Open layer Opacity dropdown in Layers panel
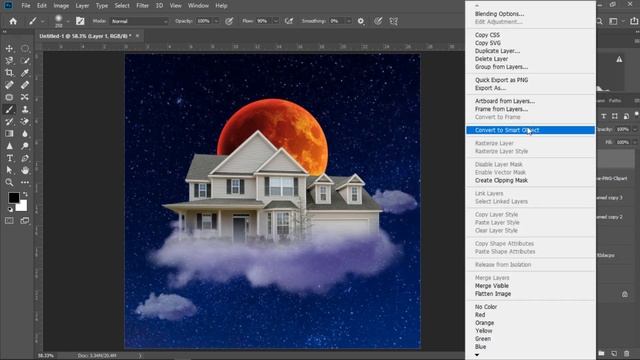 635,129
